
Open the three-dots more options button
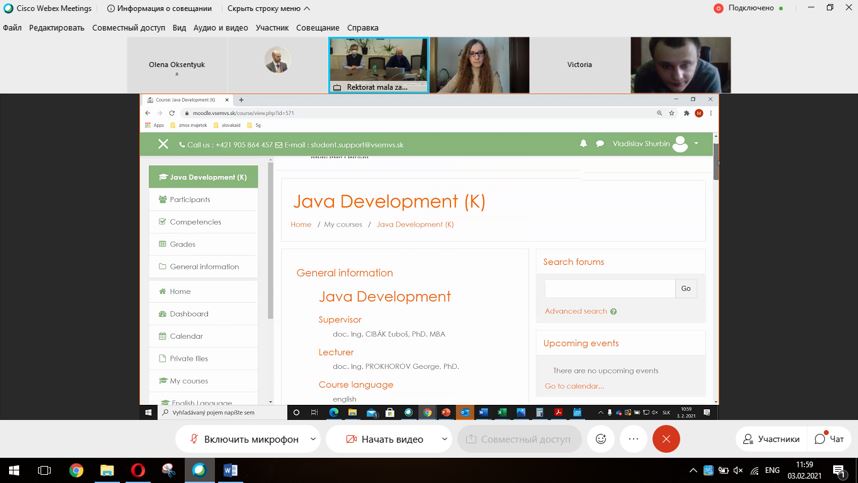click(x=633, y=439)
